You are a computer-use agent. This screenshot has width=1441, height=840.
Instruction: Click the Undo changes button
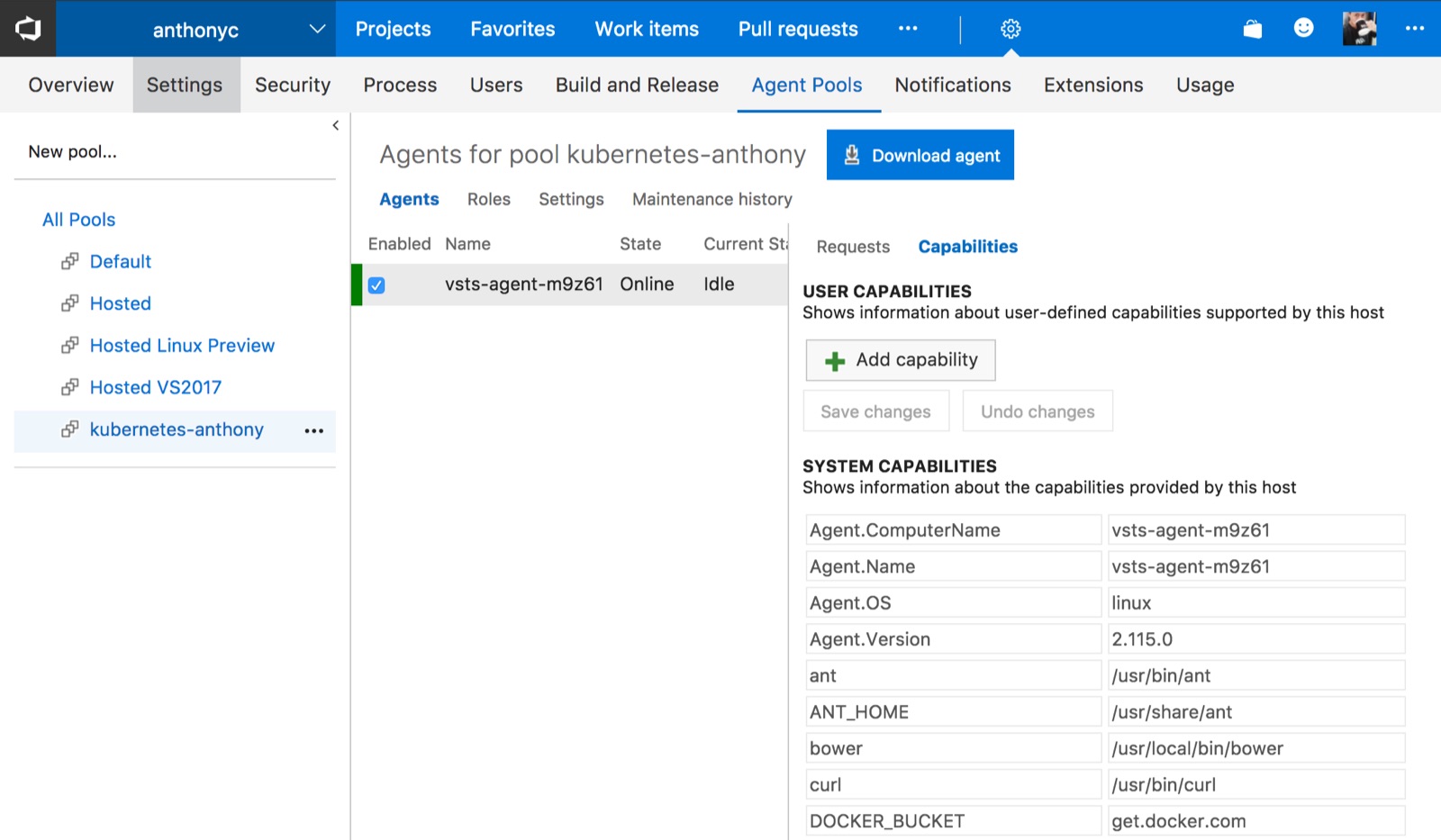coord(1038,411)
